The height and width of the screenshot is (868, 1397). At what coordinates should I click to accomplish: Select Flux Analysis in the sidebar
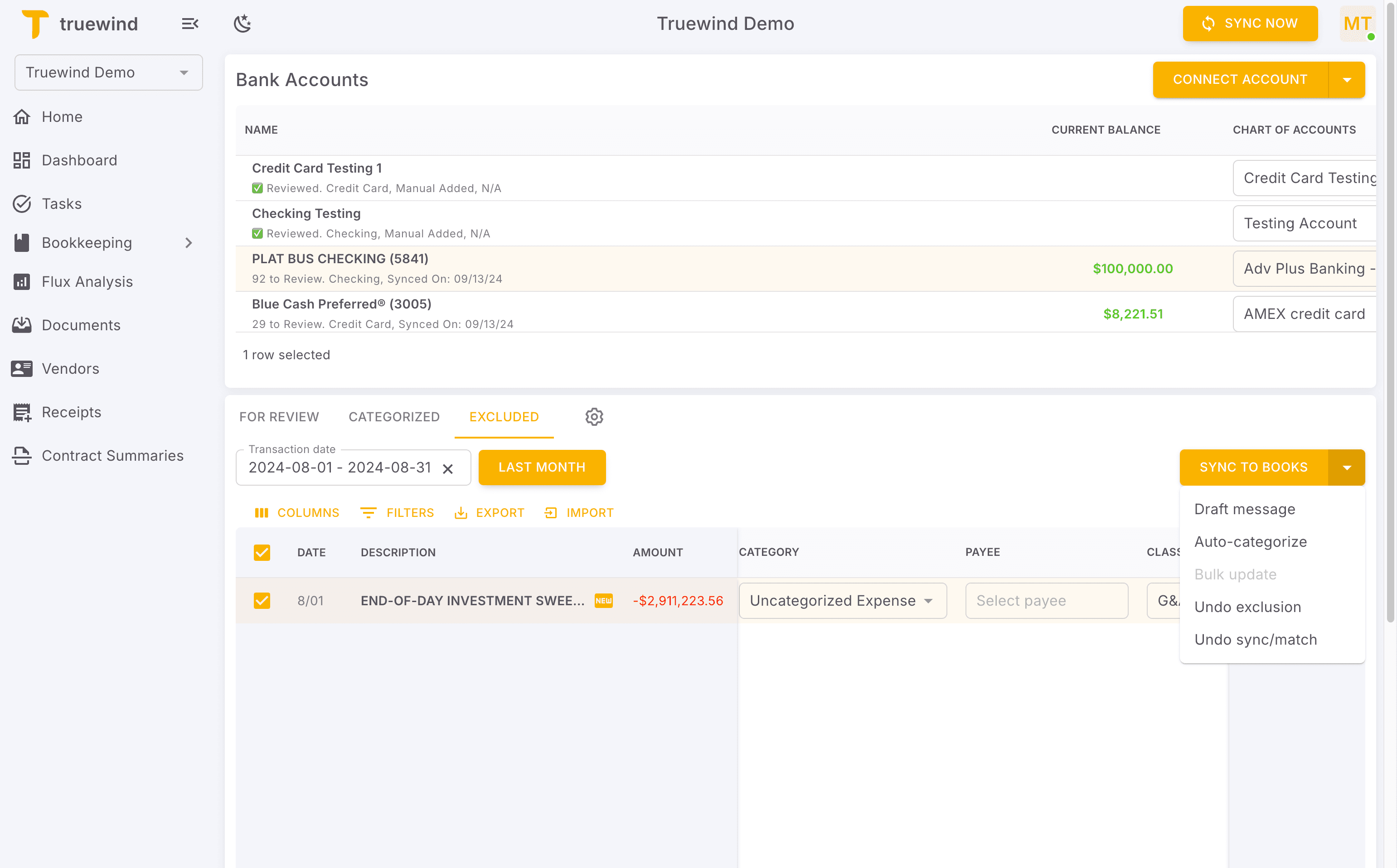point(87,281)
